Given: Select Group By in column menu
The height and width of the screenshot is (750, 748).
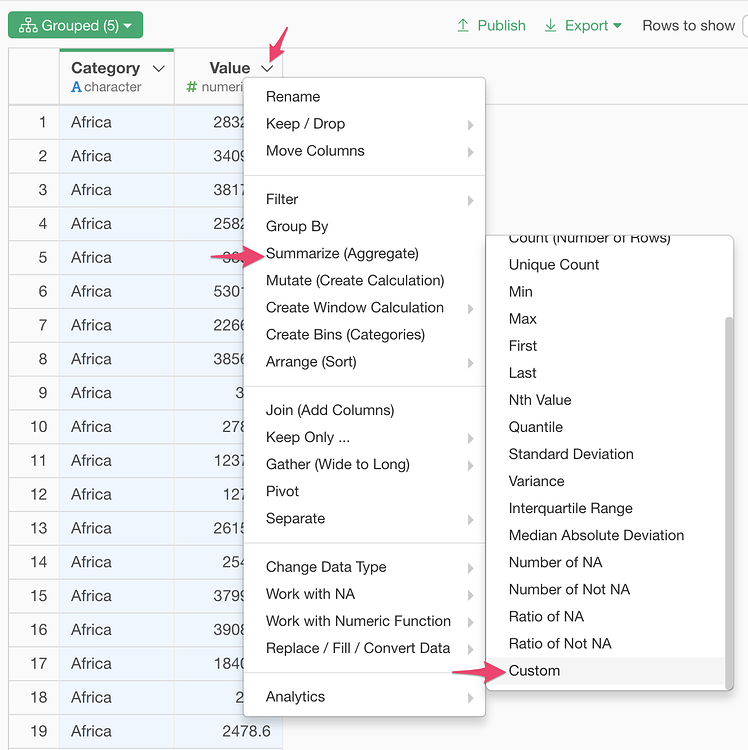Looking at the screenshot, I should (364, 226).
